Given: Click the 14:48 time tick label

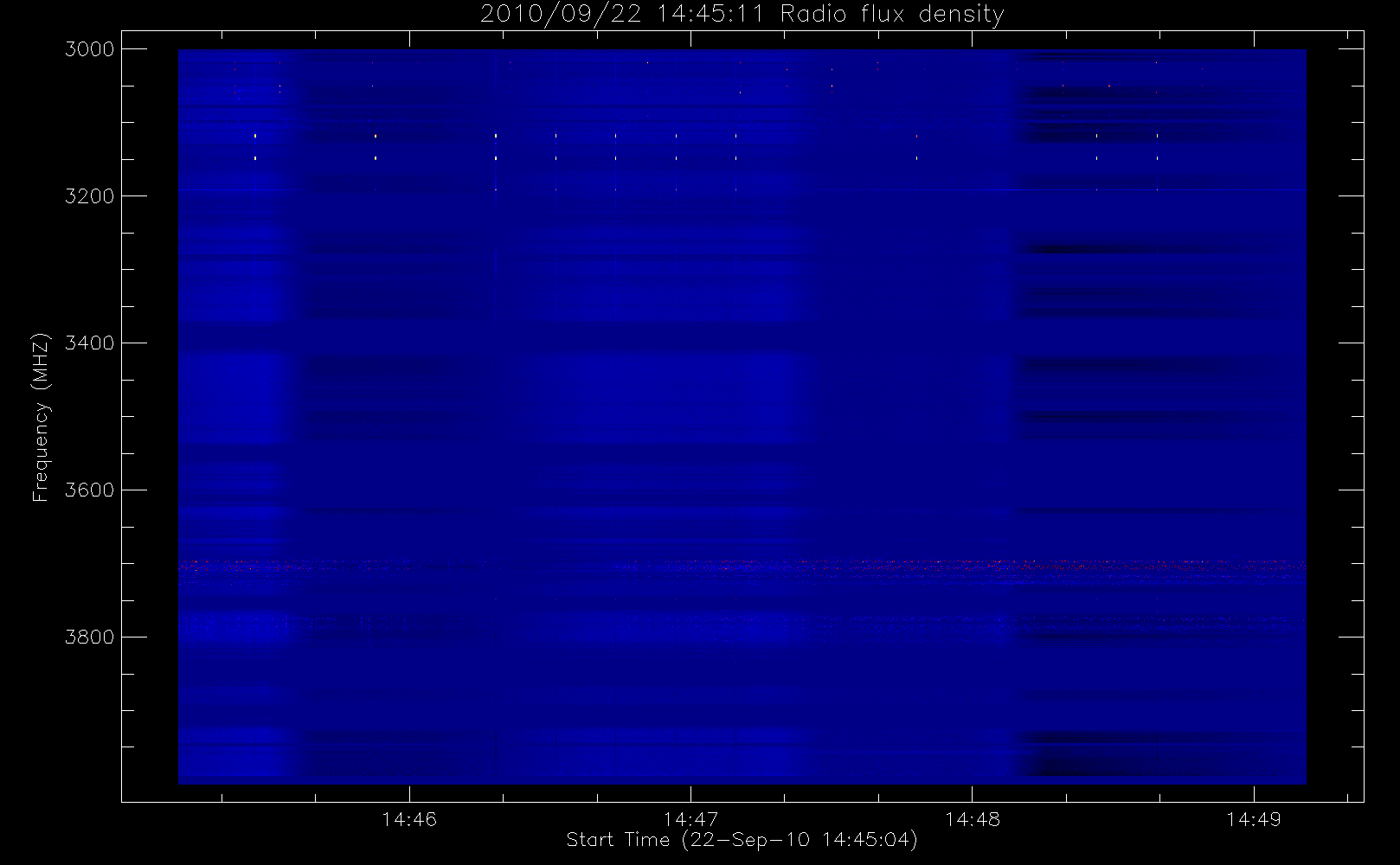Looking at the screenshot, I should click(x=973, y=819).
